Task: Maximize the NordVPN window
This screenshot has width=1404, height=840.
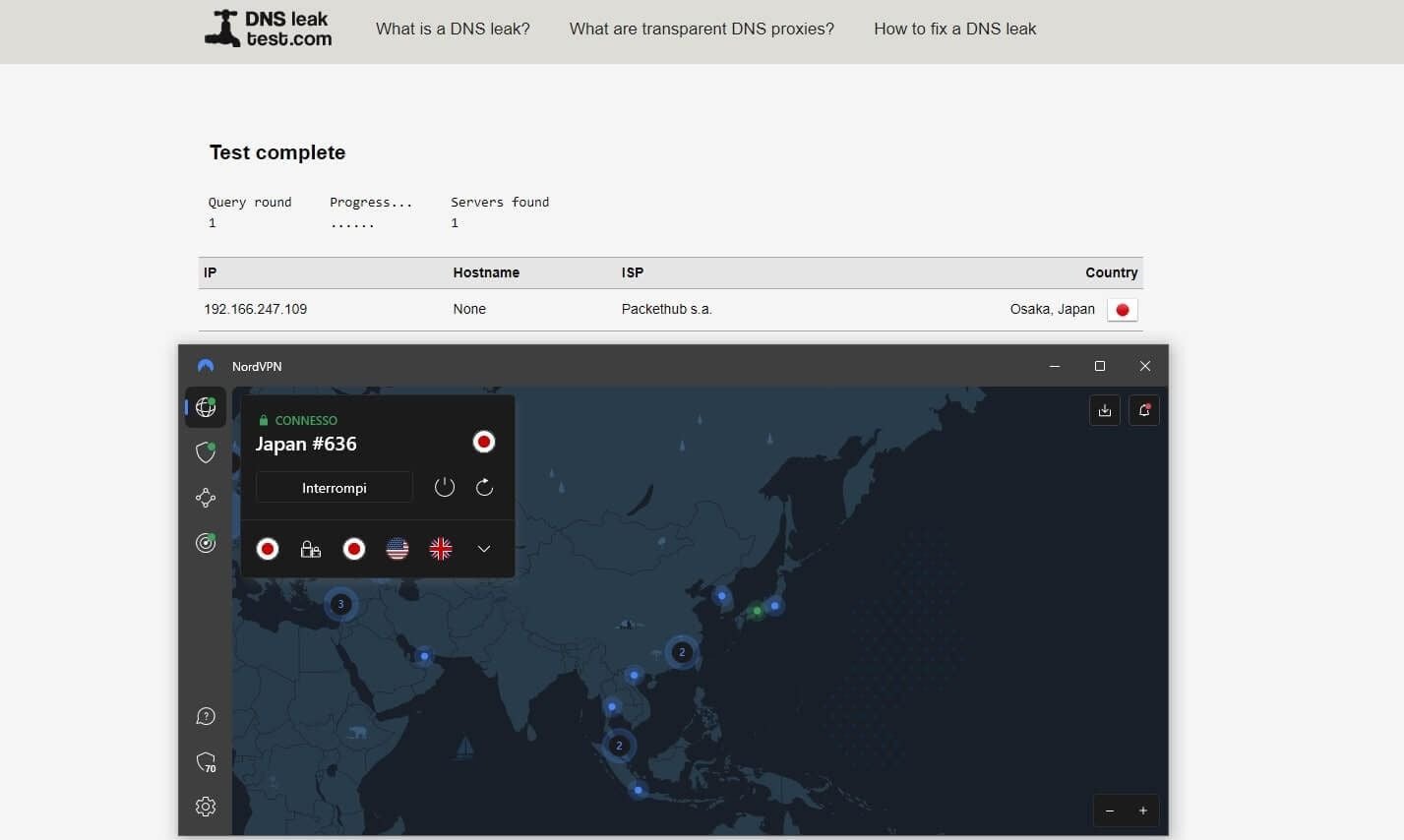Action: 1100,366
